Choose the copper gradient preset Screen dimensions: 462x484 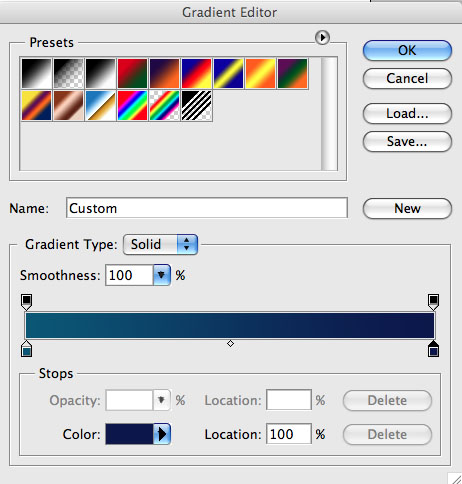click(68, 105)
